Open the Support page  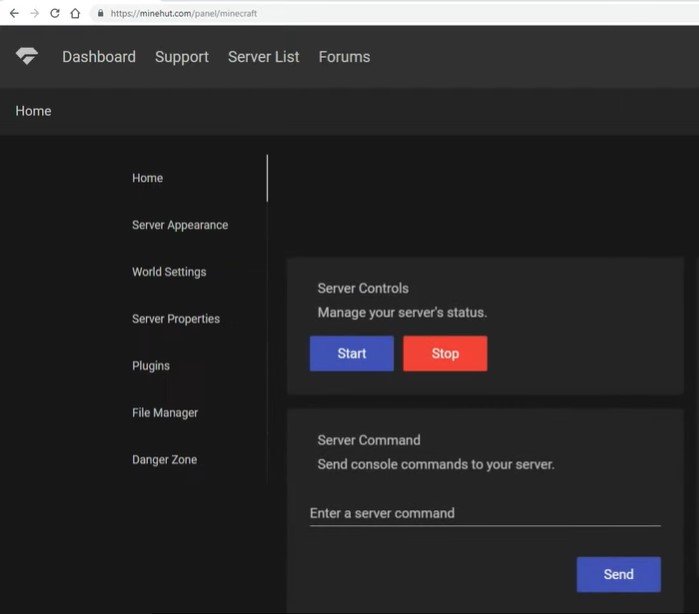click(x=182, y=57)
